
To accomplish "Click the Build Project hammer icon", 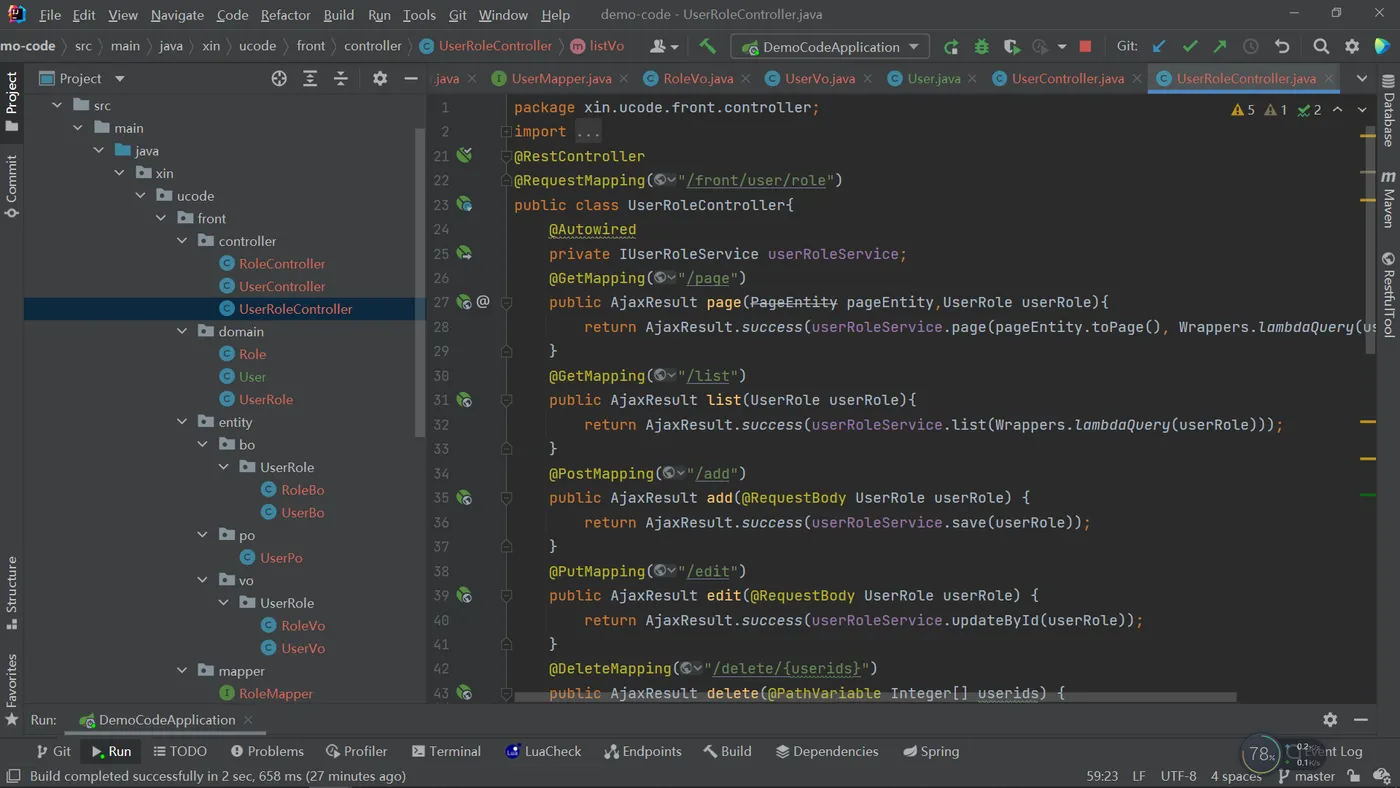I will (708, 46).
